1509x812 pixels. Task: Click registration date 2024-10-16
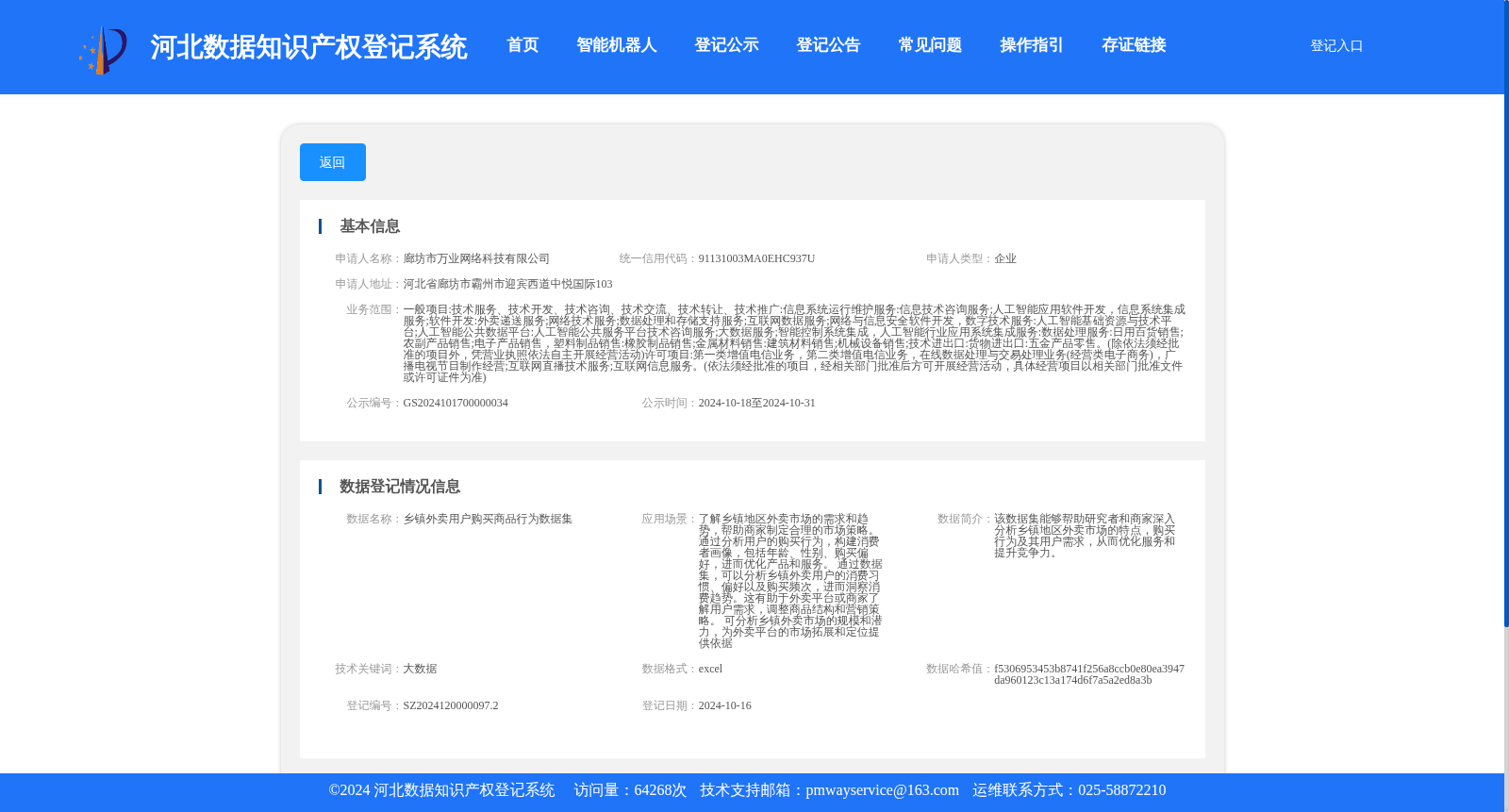(725, 705)
